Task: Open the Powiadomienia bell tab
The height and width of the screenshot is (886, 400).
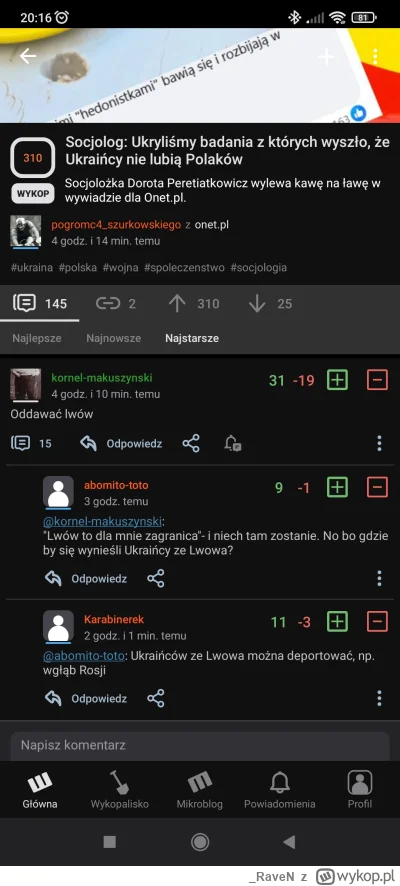Action: click(x=280, y=790)
